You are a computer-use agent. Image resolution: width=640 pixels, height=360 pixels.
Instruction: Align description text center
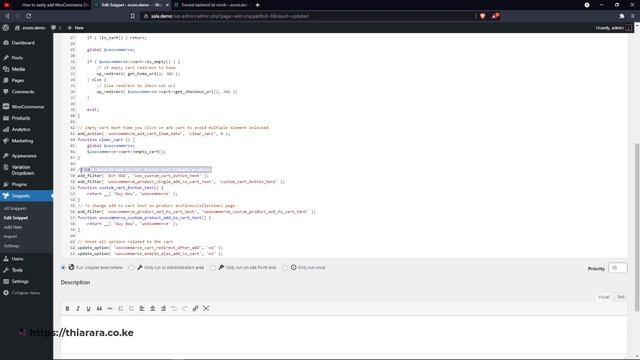(153, 309)
